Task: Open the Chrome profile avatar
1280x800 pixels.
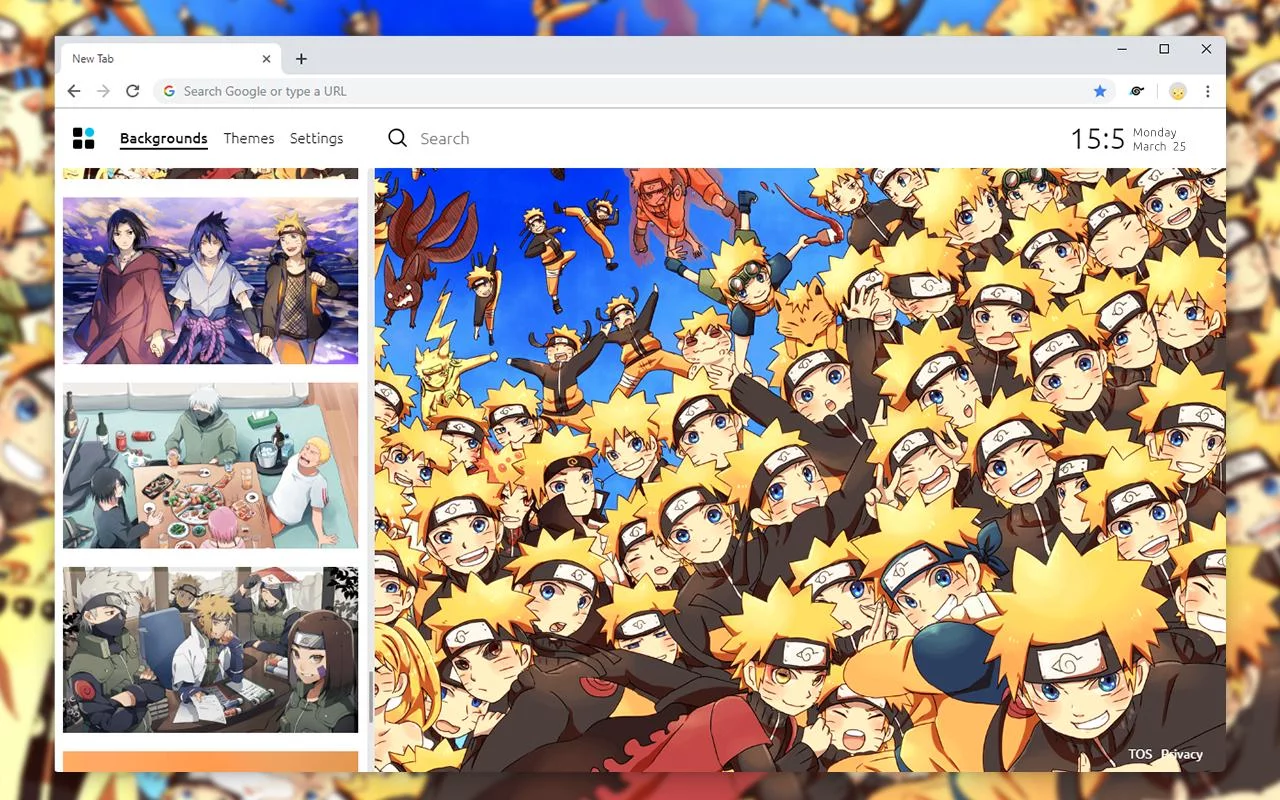Action: (x=1178, y=91)
